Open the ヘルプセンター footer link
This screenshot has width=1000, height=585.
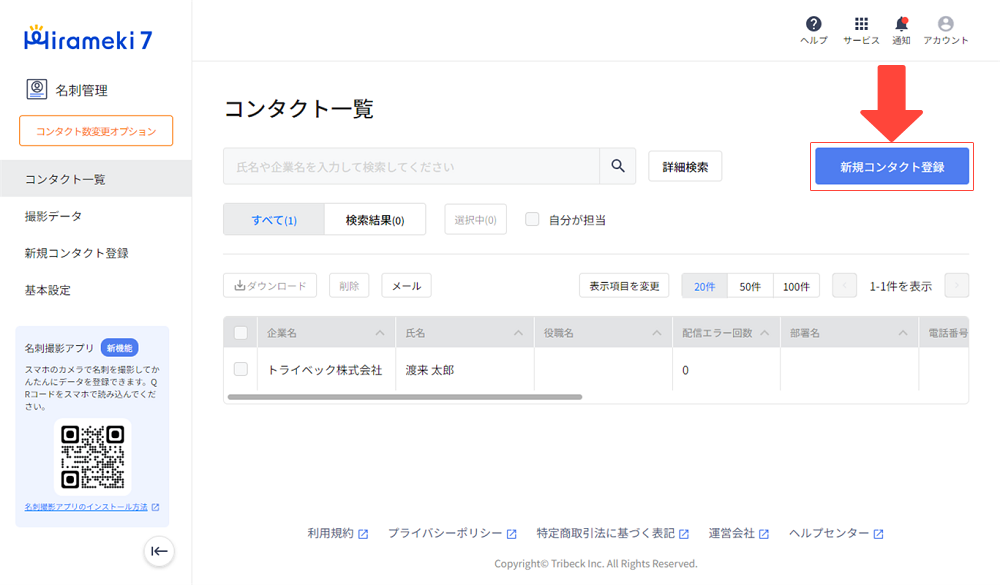click(829, 533)
